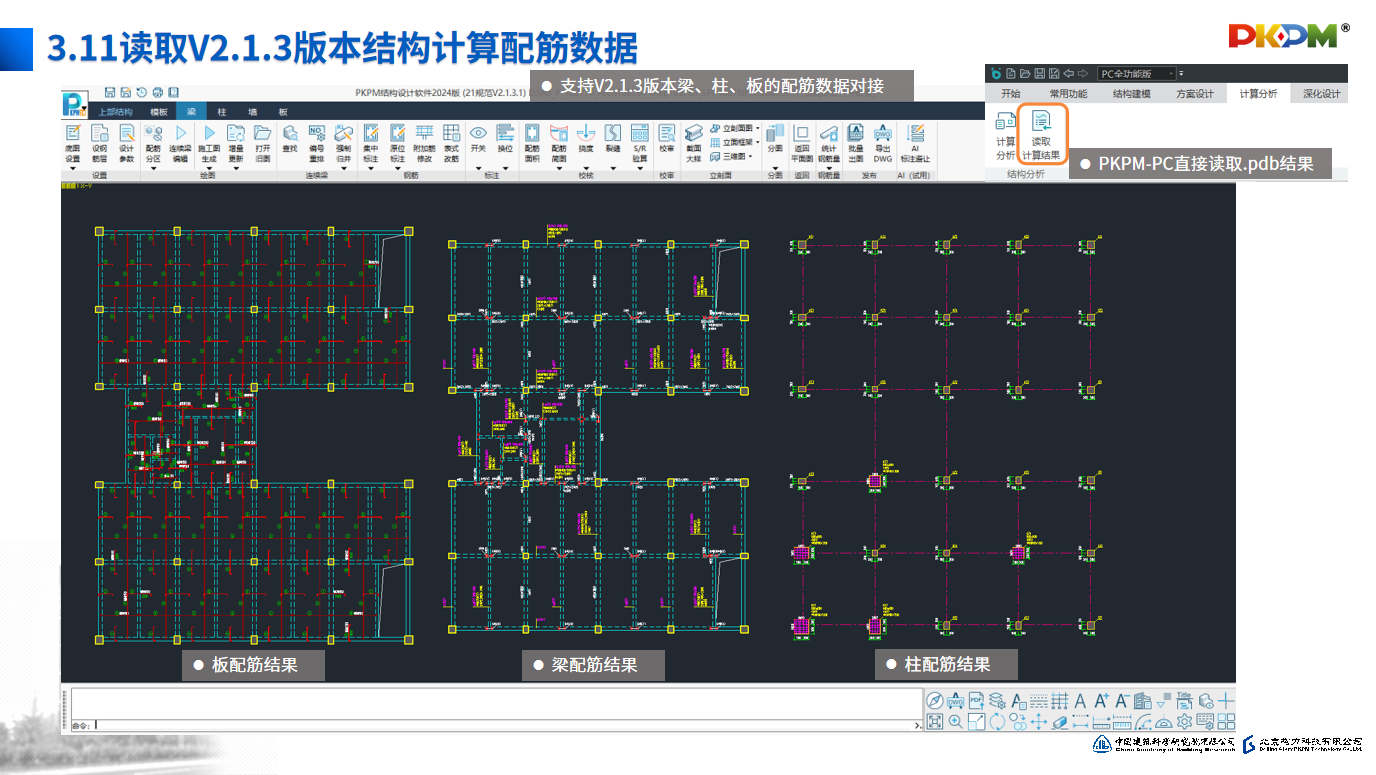The image size is (1376, 775).
Task: Click the 分图 split drawing tool
Action: point(775,138)
